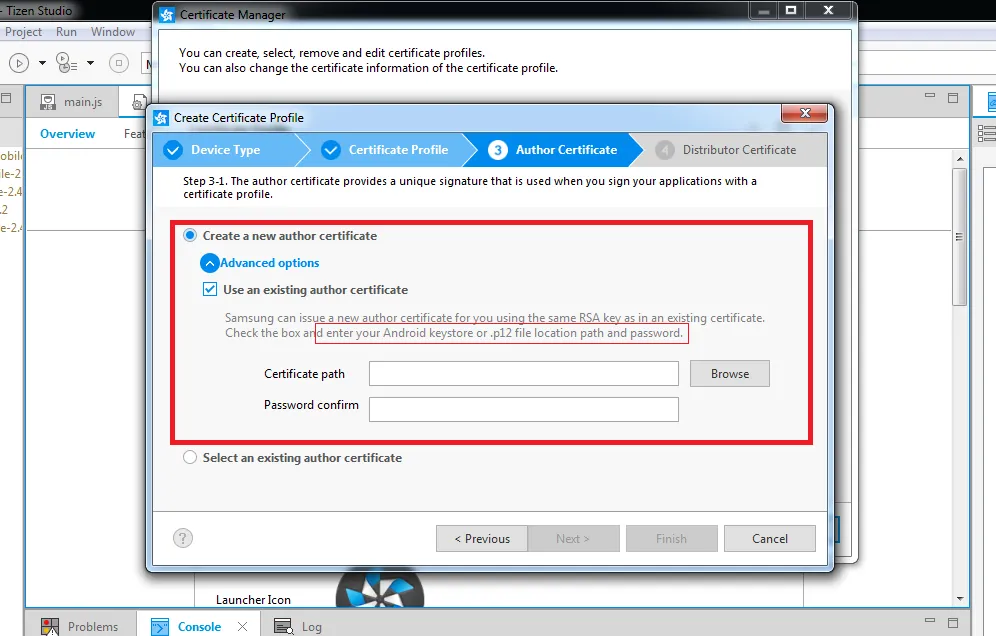Close the Console view tab
The height and width of the screenshot is (636, 996).
(x=243, y=626)
